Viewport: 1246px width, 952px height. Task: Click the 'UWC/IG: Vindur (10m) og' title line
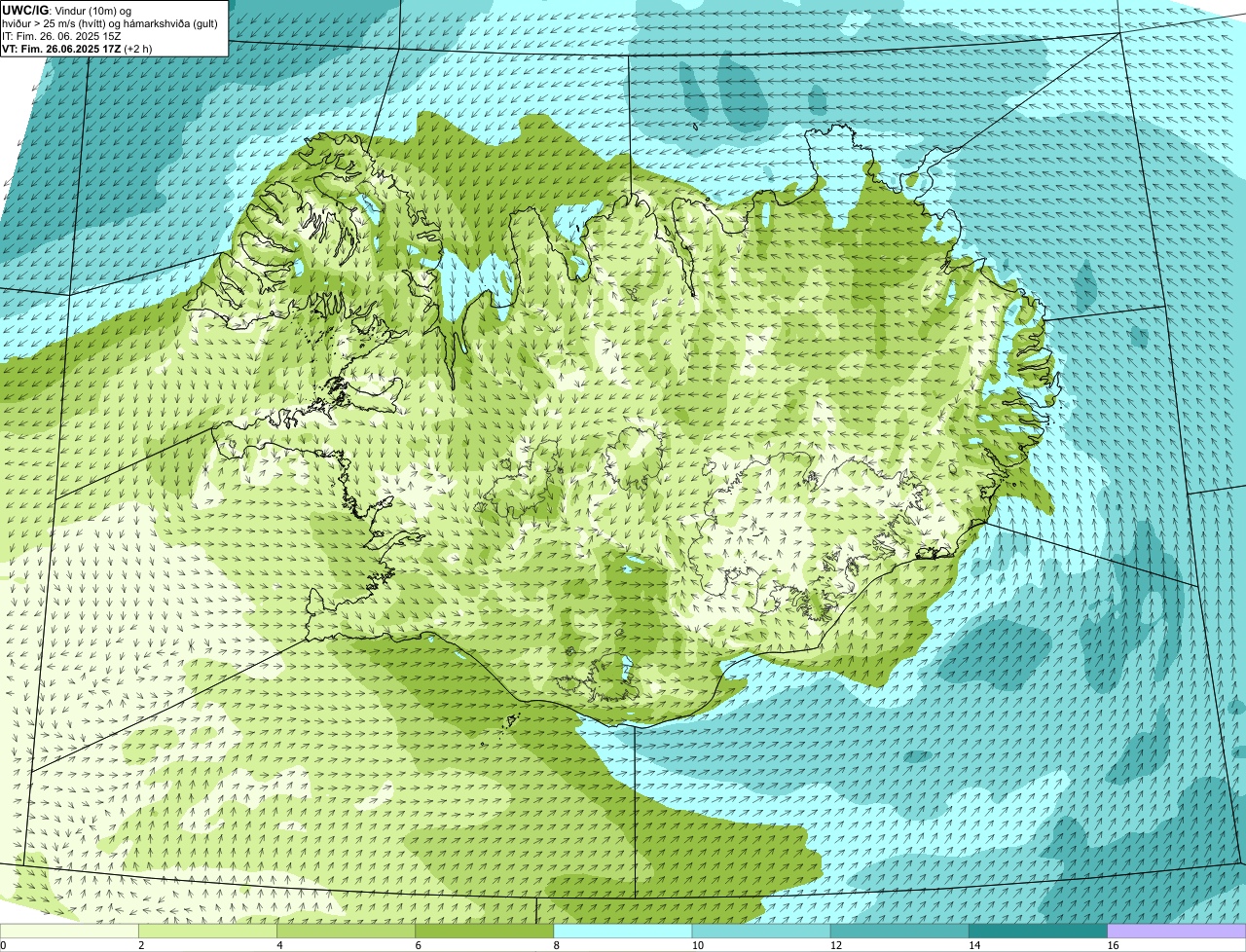(x=67, y=10)
